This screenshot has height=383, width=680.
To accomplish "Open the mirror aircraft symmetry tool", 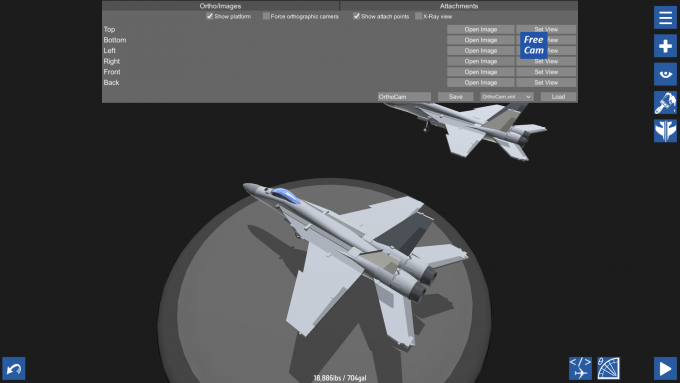I will pos(665,131).
